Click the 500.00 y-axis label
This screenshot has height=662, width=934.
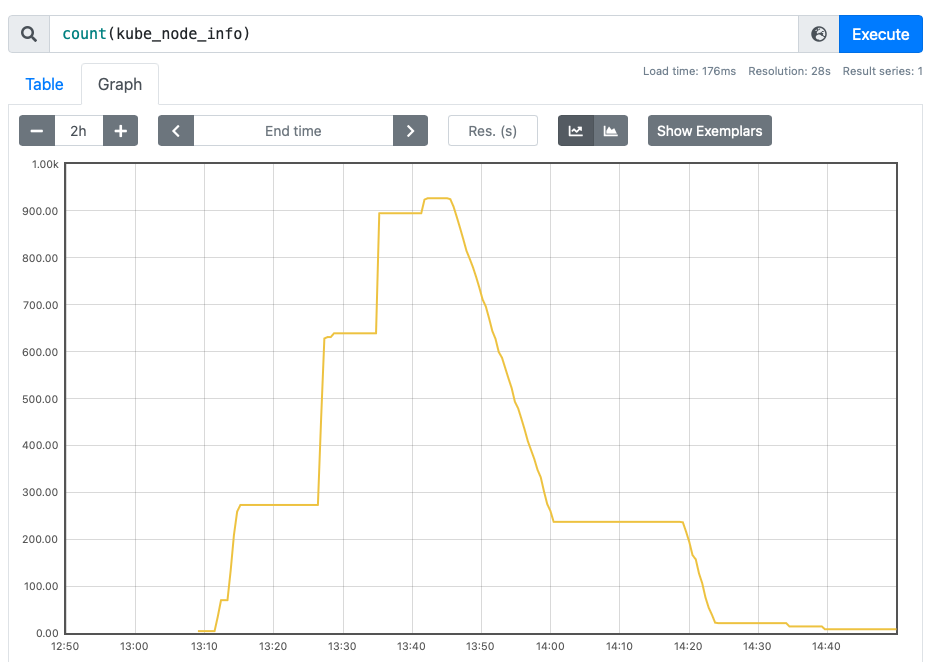pyautogui.click(x=40, y=399)
